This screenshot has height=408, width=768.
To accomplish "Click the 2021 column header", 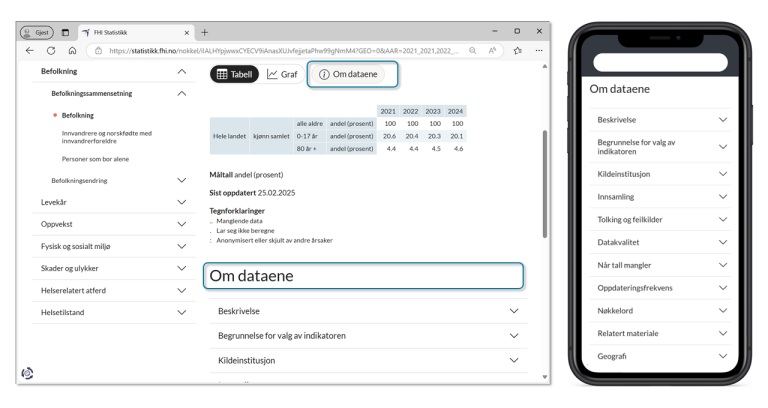I will [388, 111].
